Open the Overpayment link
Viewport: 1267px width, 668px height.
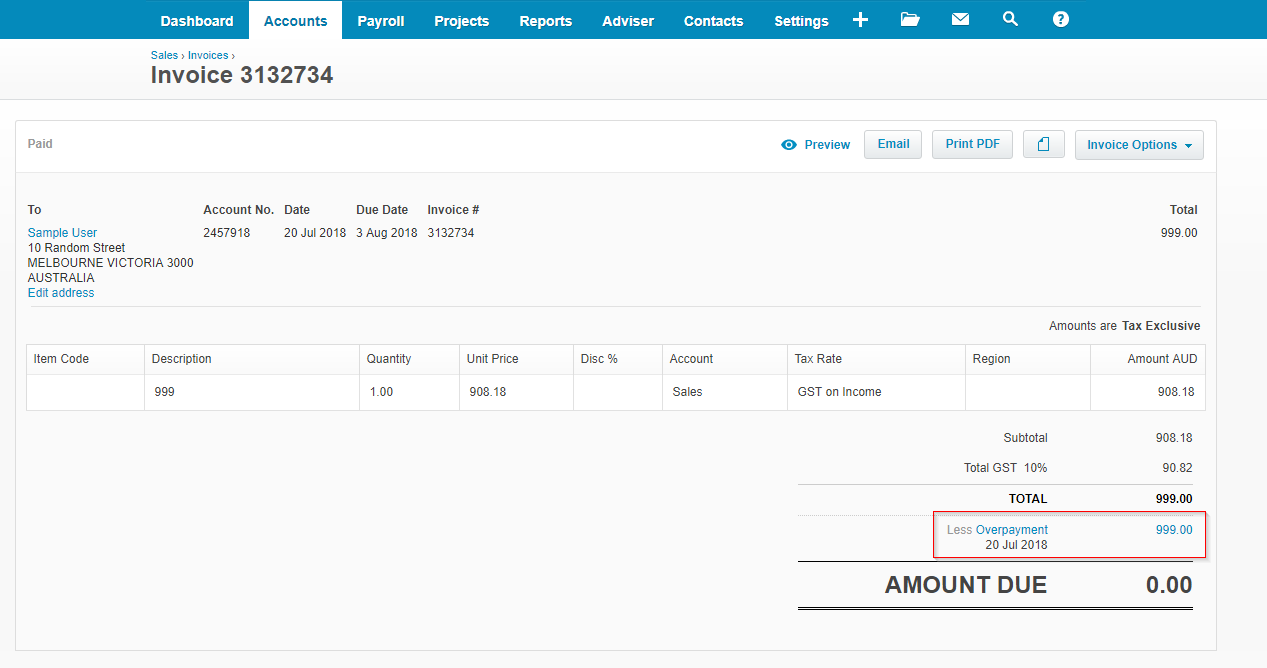tap(1012, 530)
